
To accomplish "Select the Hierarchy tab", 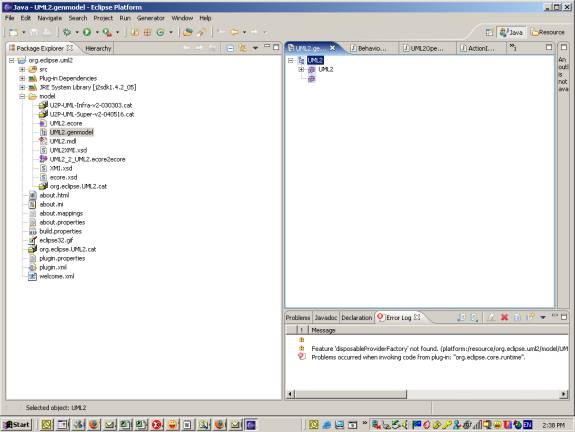I will [x=98, y=48].
